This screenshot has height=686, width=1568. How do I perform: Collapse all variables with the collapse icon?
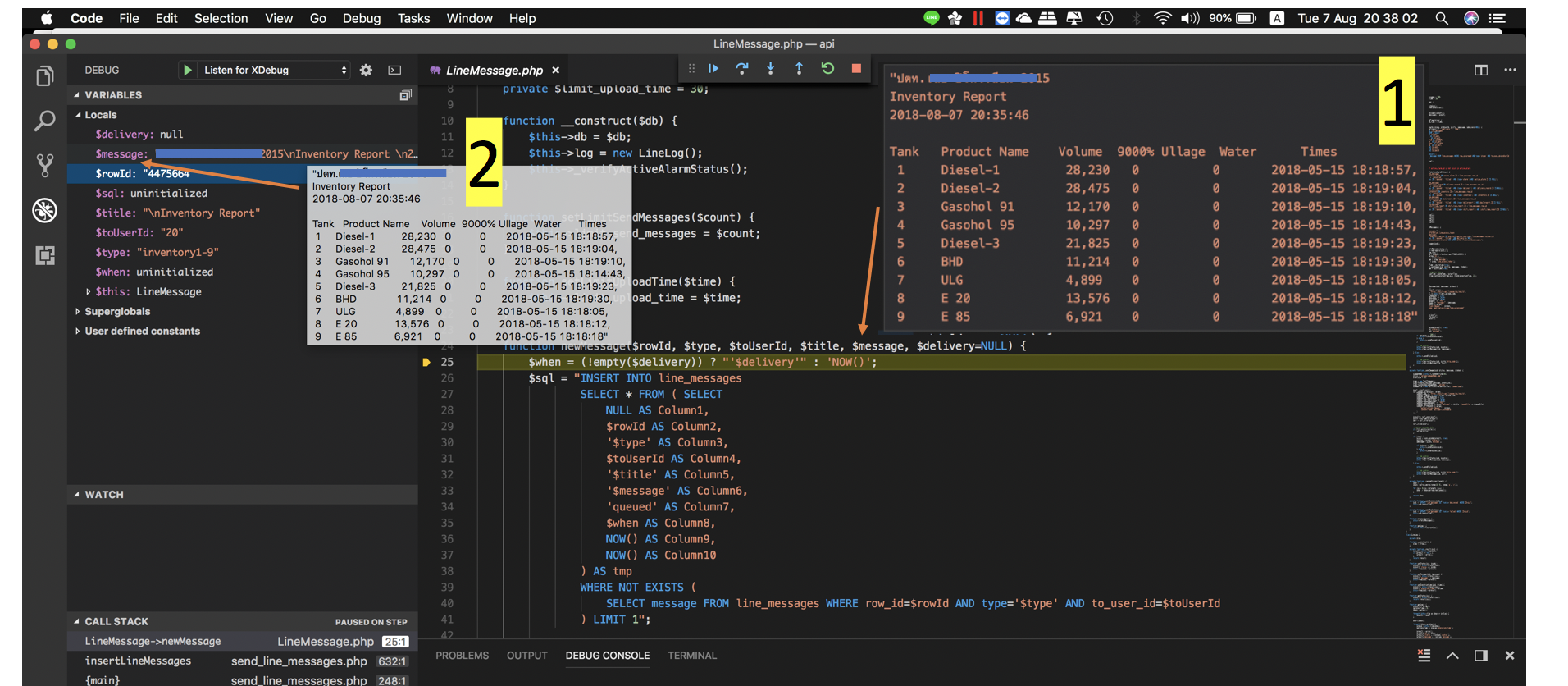(x=405, y=95)
